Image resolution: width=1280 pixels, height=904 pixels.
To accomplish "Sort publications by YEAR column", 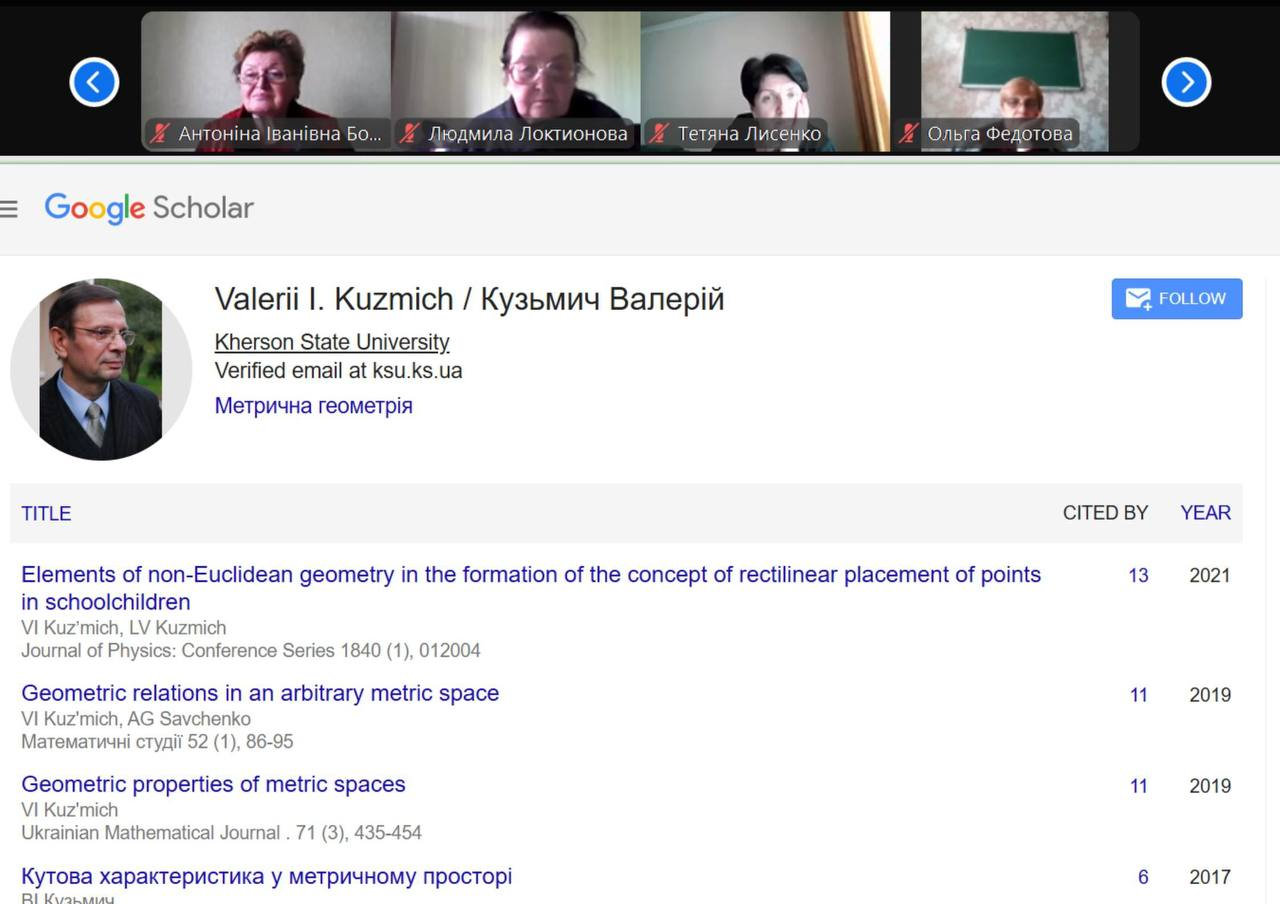I will coord(1205,513).
